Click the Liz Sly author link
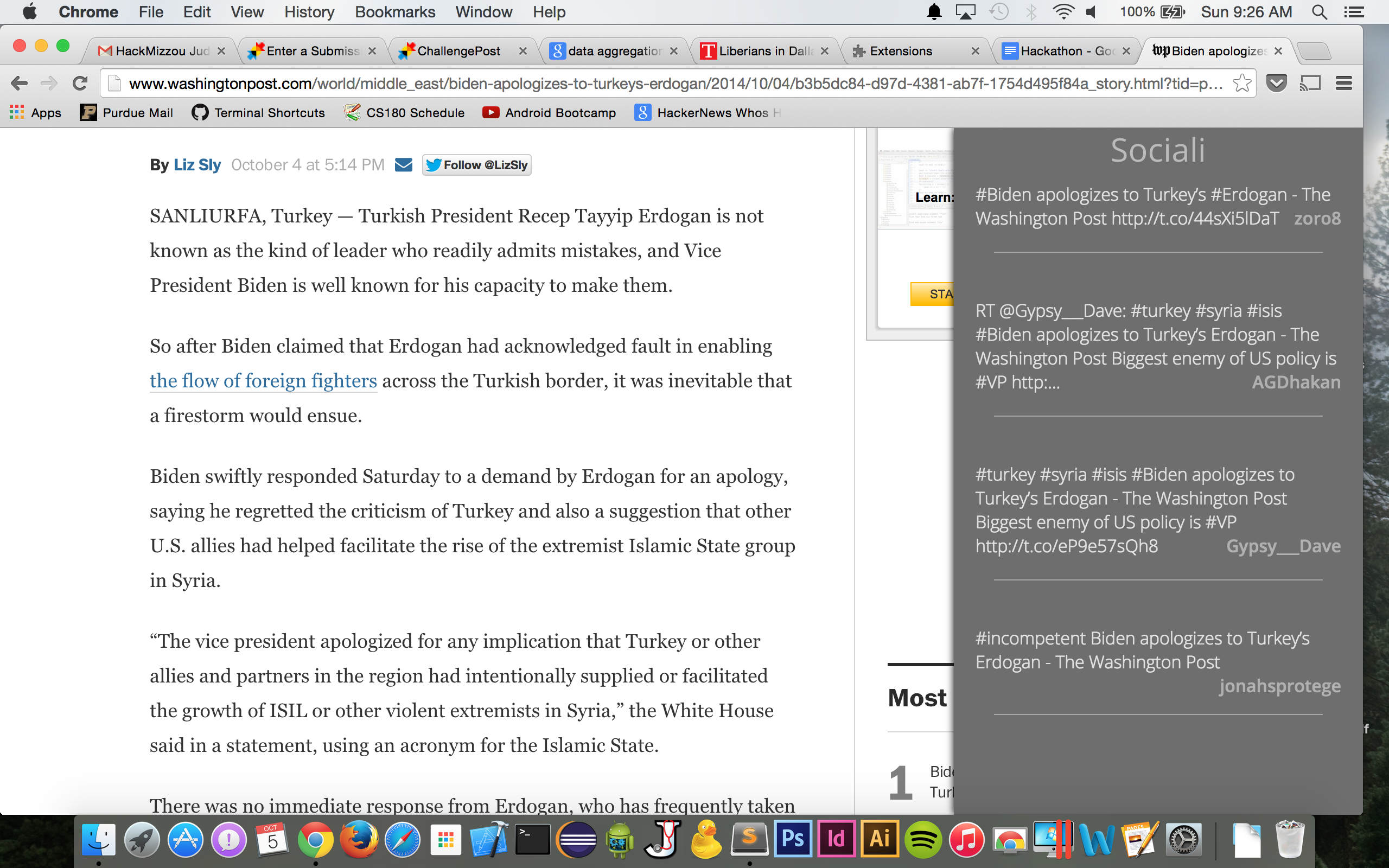 197,165
